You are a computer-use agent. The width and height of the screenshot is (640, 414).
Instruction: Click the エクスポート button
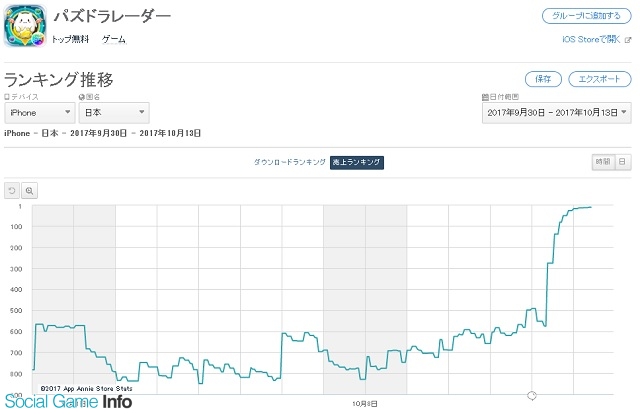coord(599,79)
